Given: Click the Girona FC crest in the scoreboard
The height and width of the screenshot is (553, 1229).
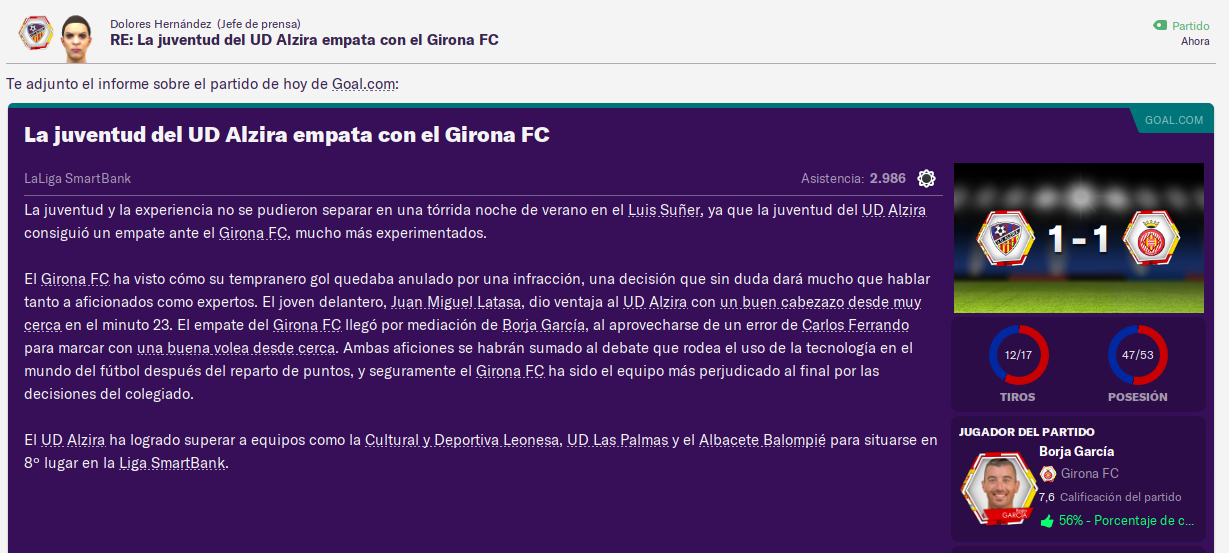Looking at the screenshot, I should tap(1150, 238).
